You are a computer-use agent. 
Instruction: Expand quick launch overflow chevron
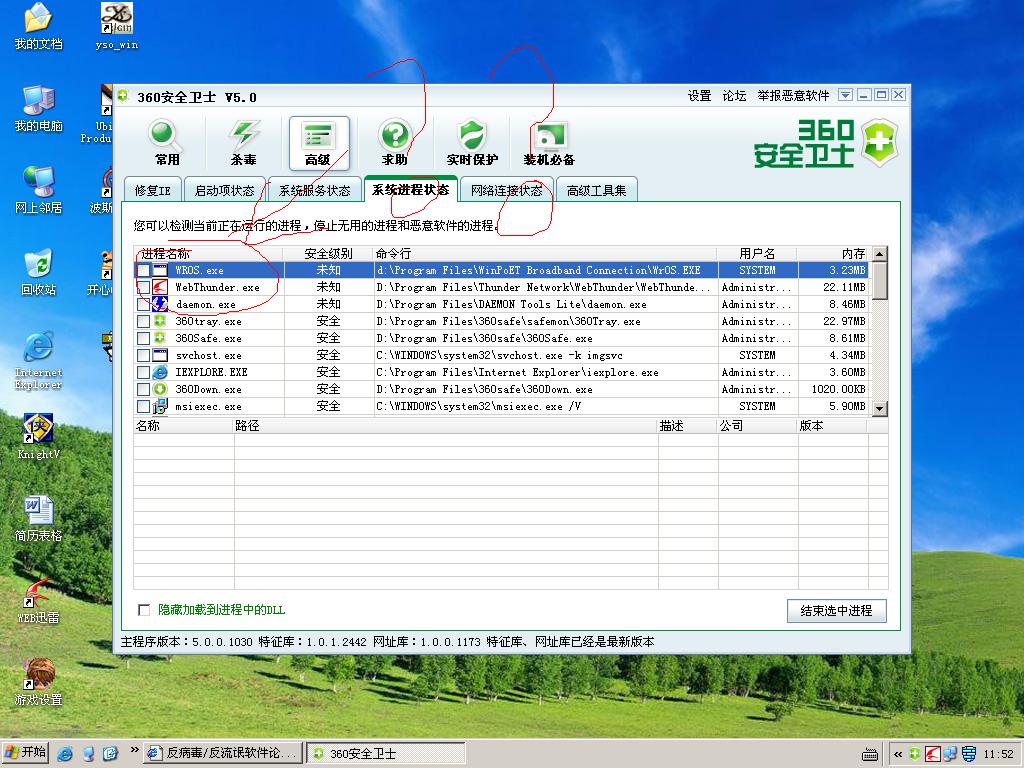(x=134, y=749)
